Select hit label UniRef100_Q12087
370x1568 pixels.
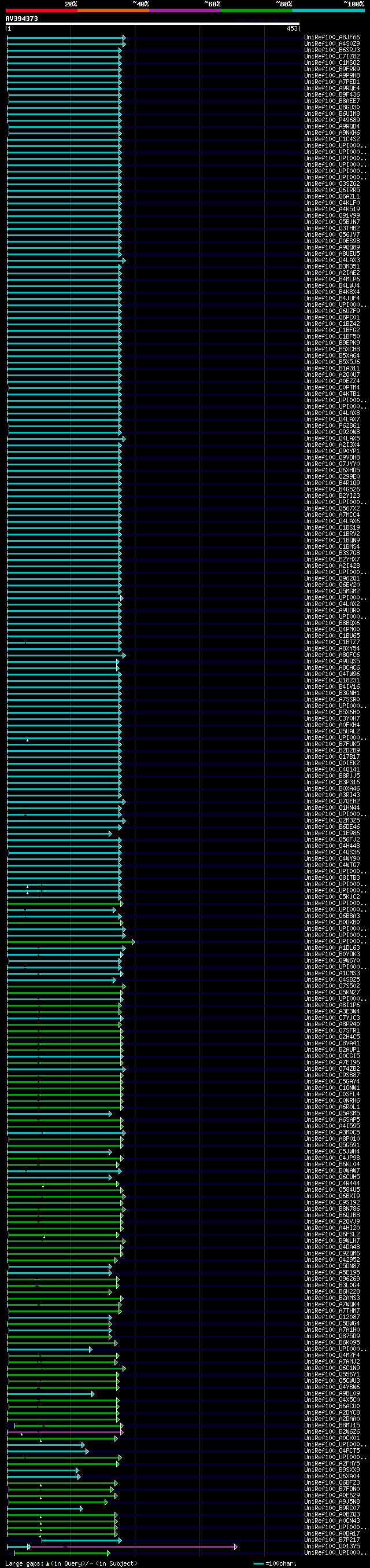pos(332,1317)
